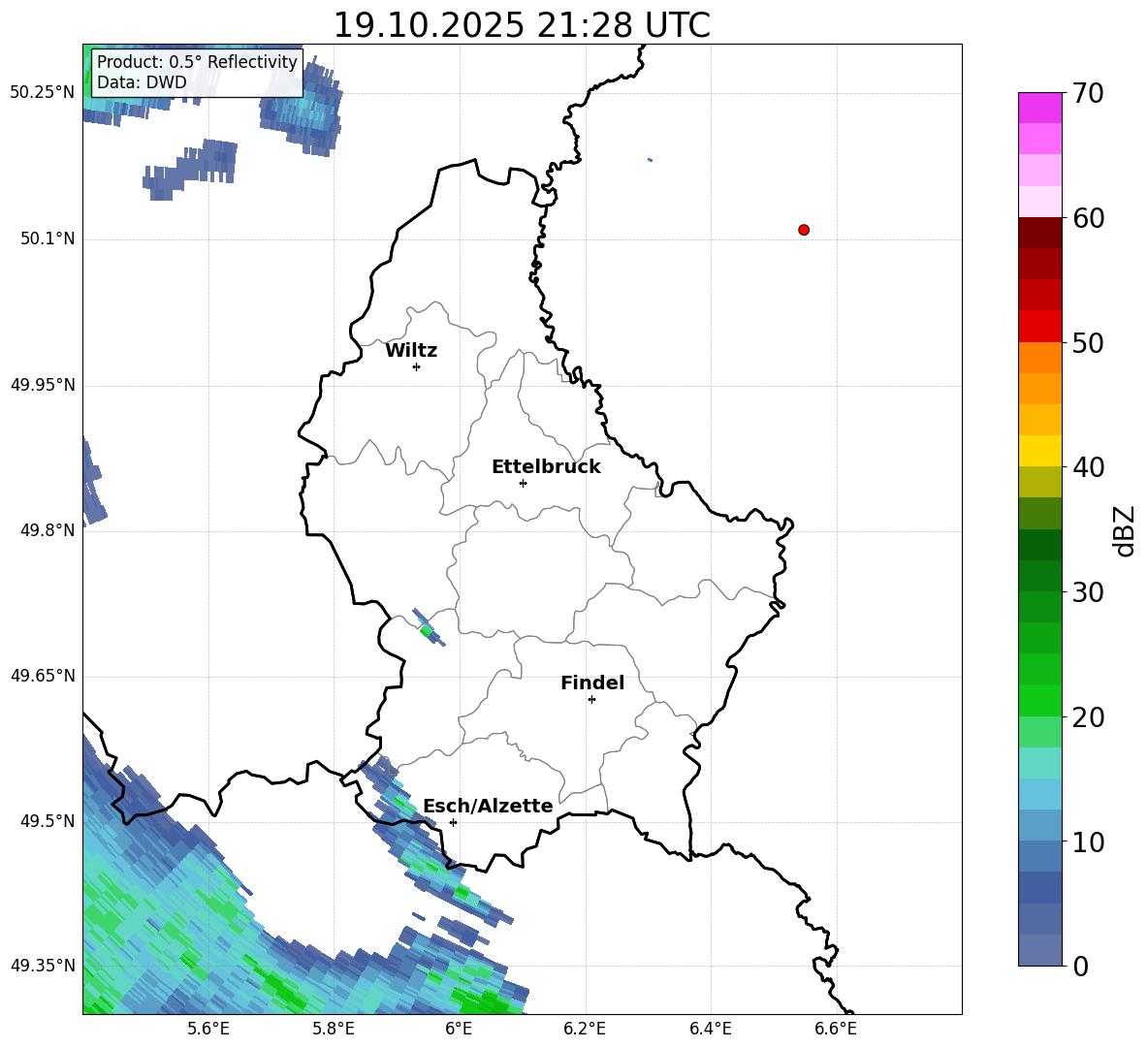1148x1048 pixels.
Task: Click the 5.8°E longitude label
Action: tap(334, 1029)
